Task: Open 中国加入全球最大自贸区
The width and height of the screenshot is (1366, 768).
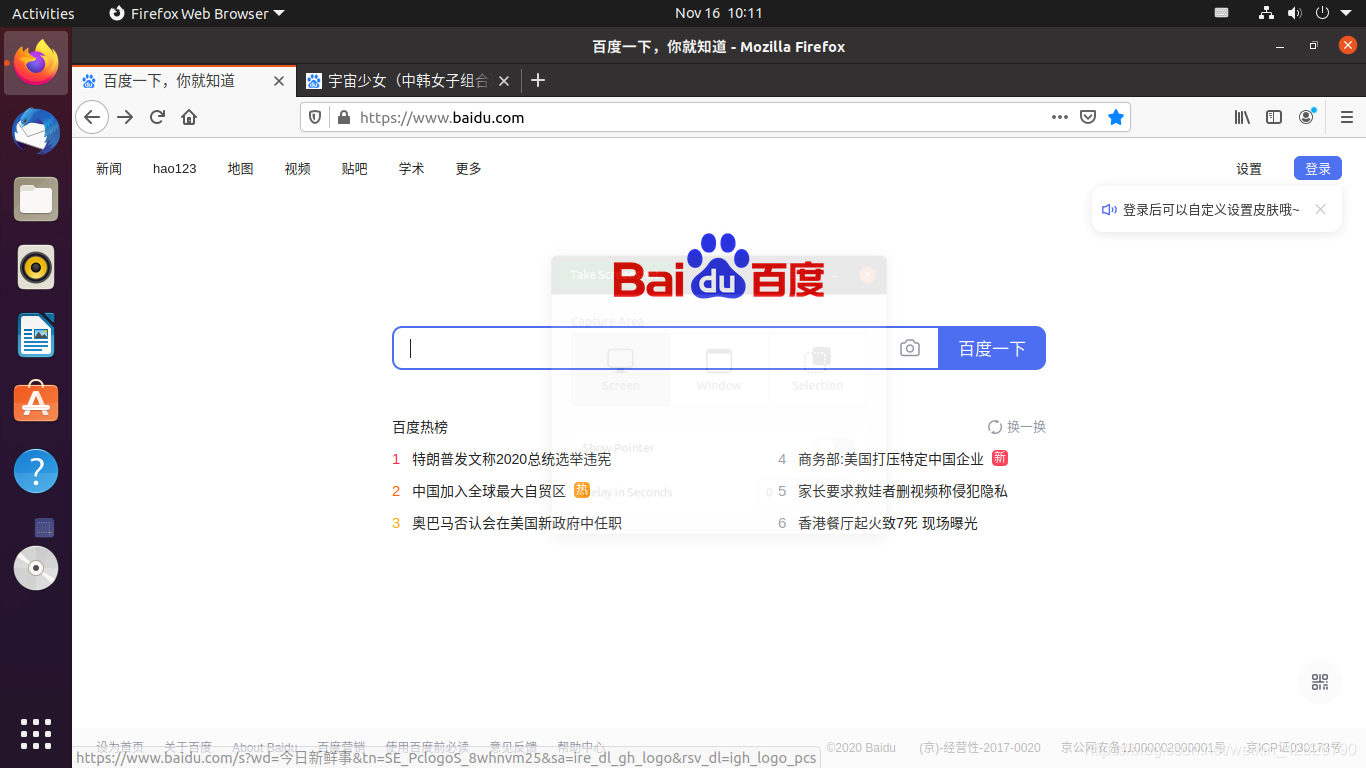Action: (x=489, y=491)
